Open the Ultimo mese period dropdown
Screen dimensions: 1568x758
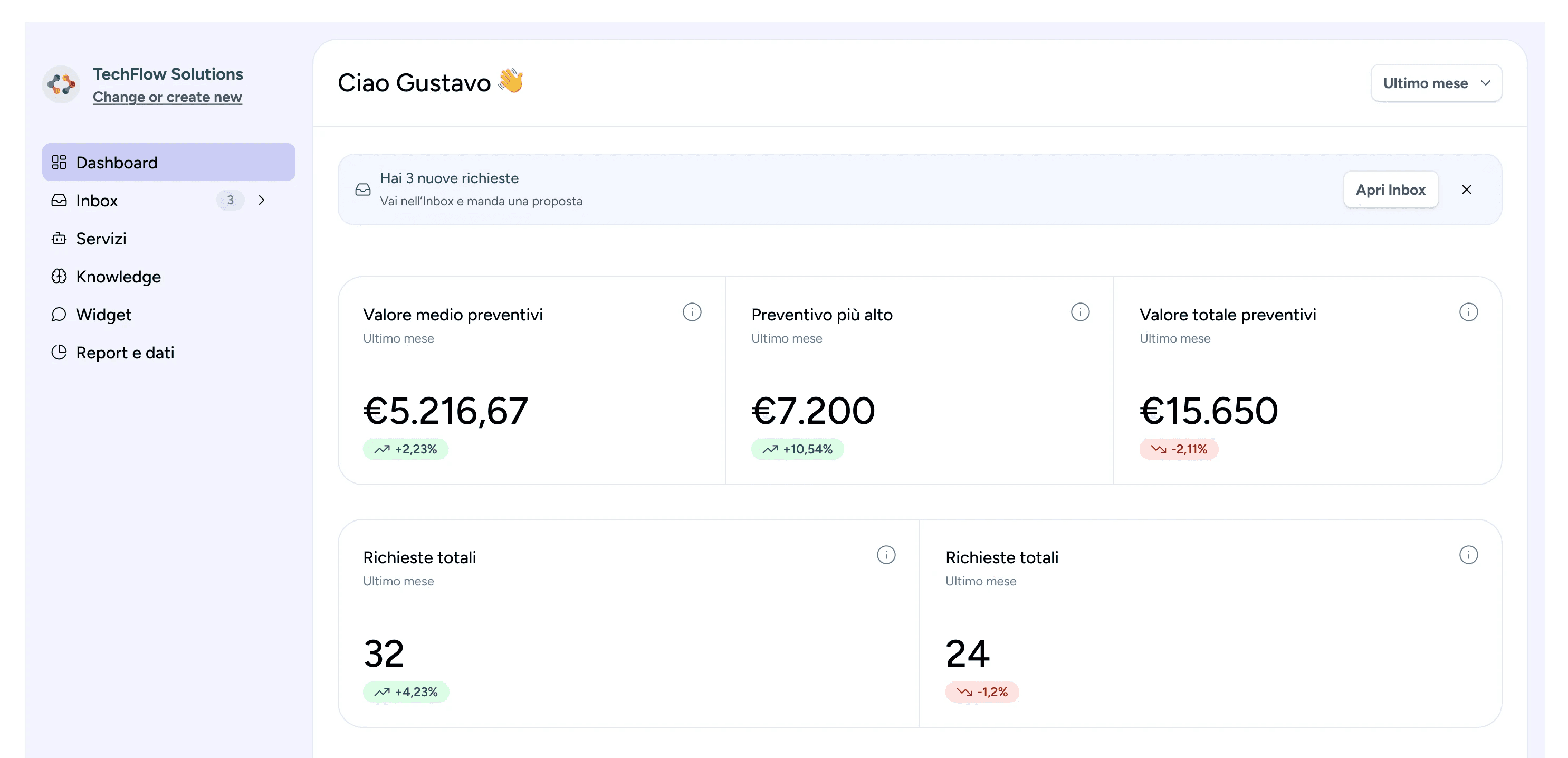point(1435,83)
